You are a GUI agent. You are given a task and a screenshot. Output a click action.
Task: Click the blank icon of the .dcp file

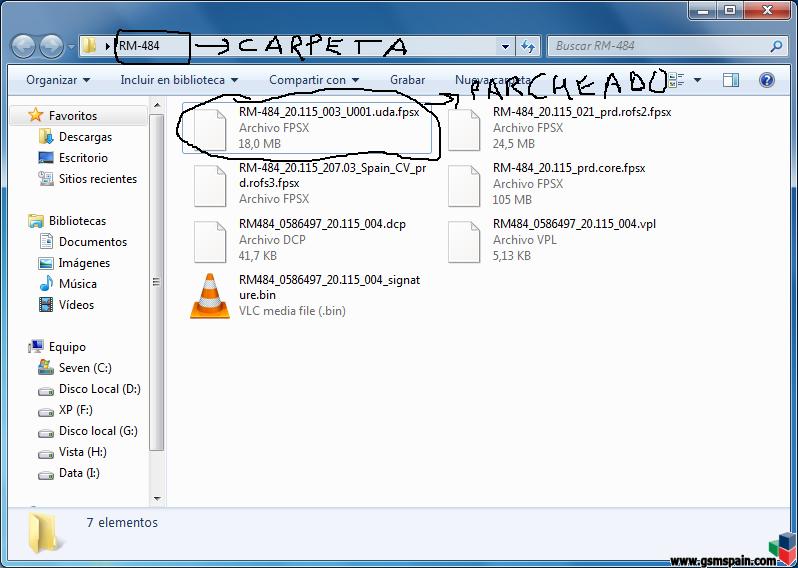point(210,242)
